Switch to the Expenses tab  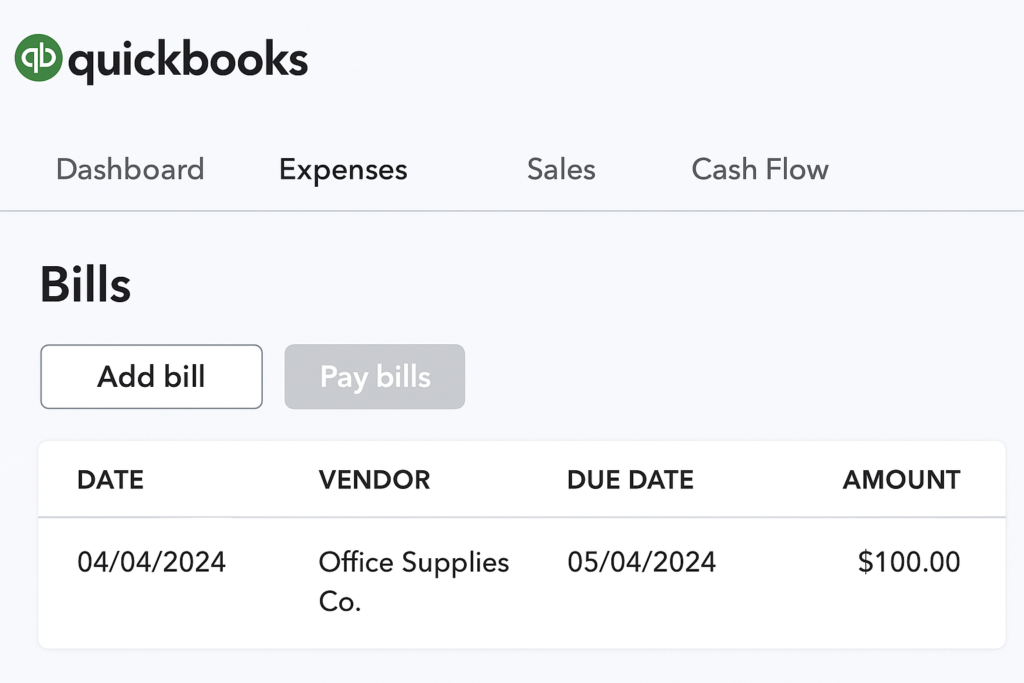coord(343,170)
